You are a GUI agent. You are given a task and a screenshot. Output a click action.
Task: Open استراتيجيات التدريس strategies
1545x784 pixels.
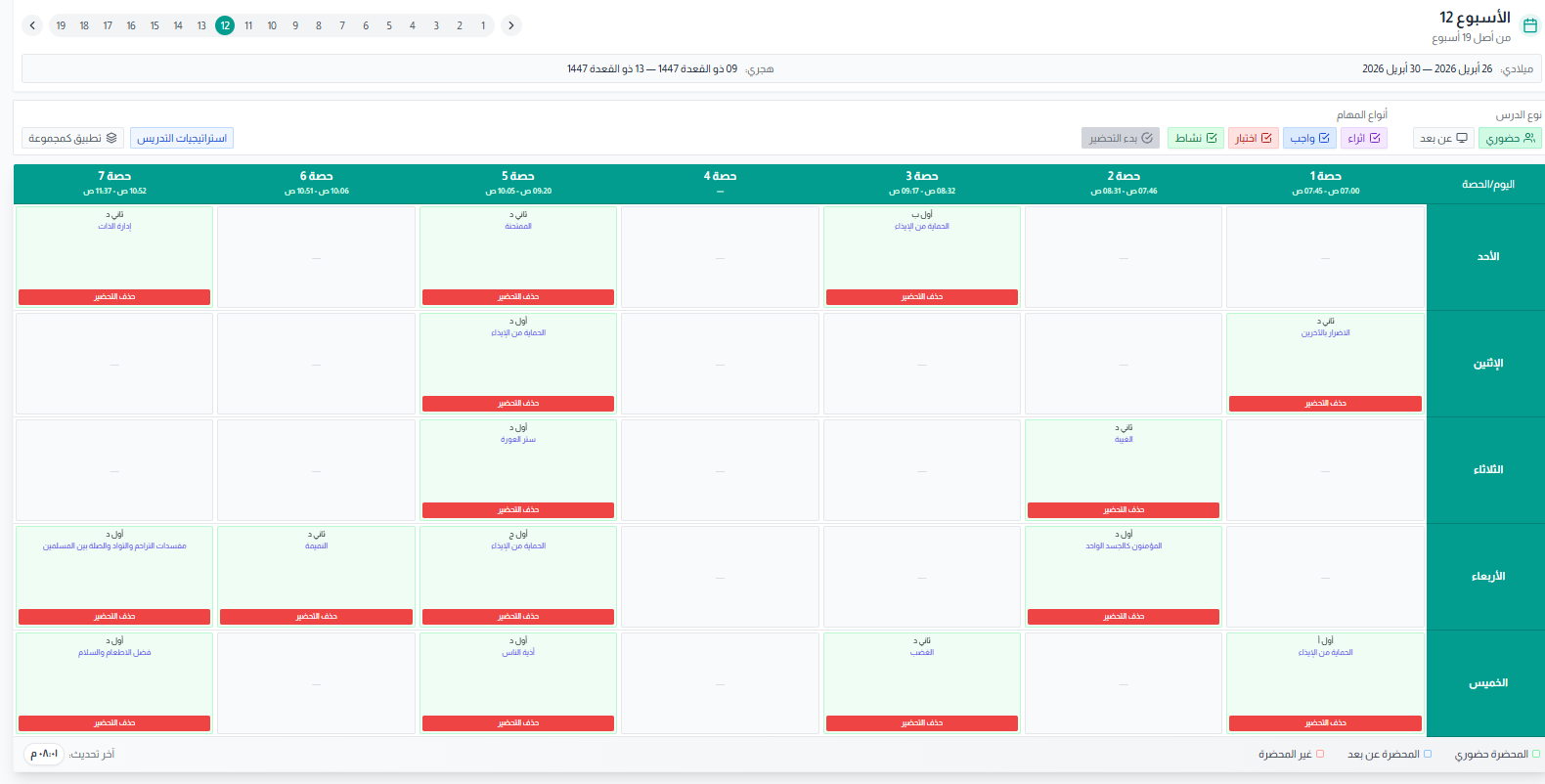pyautogui.click(x=182, y=138)
